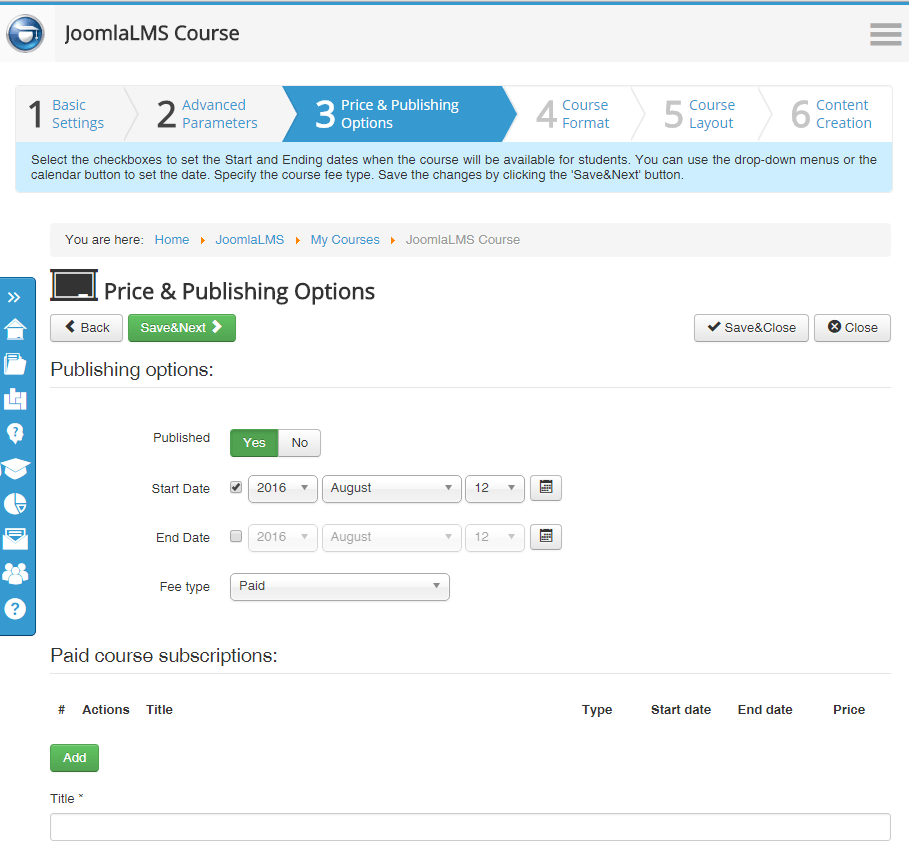Viewport: 909px width, 856px height.
Task: Open the hamburger menu at top right
Action: (x=885, y=34)
